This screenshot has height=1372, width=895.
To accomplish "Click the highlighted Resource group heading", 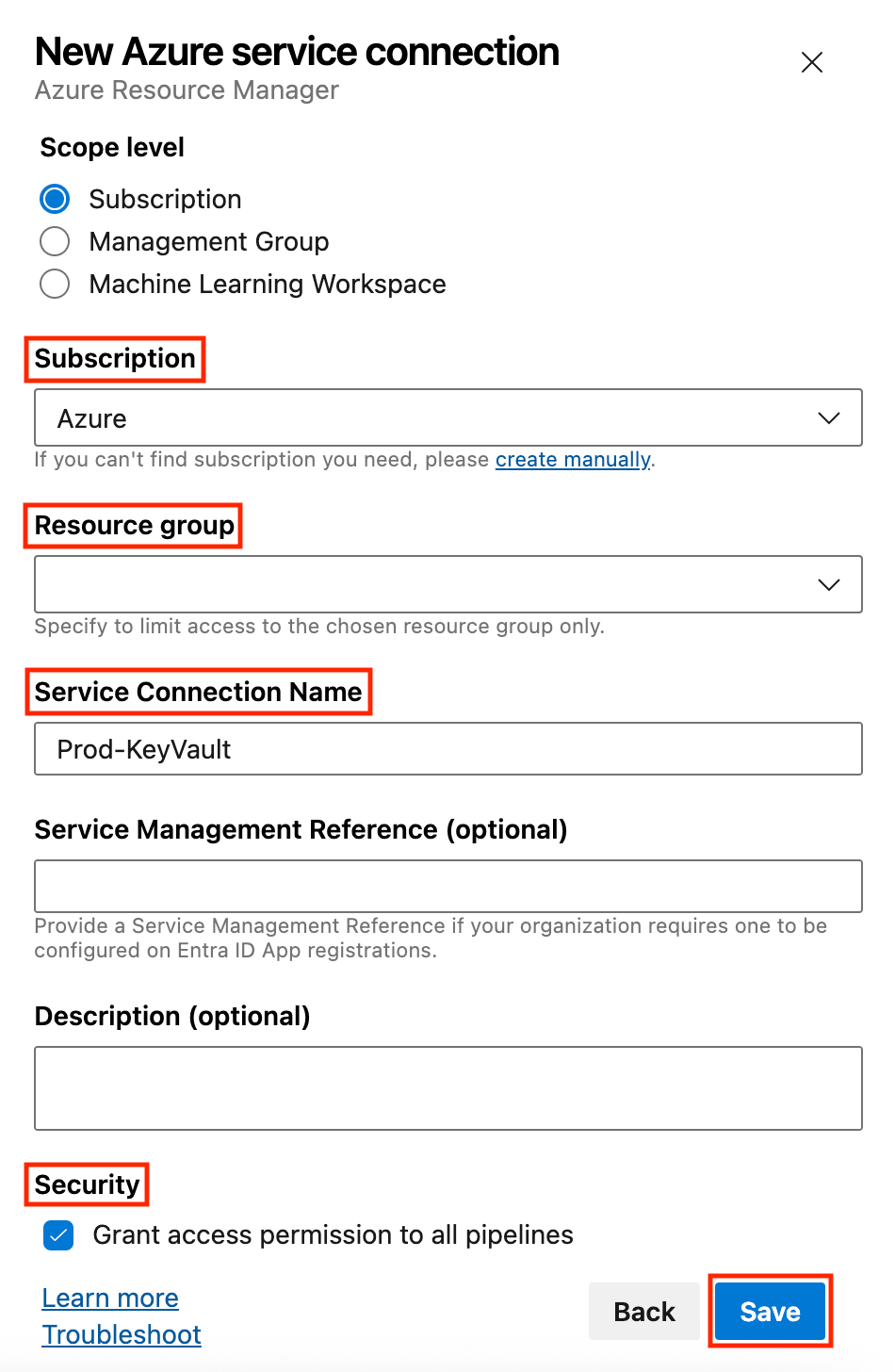I will (x=133, y=526).
